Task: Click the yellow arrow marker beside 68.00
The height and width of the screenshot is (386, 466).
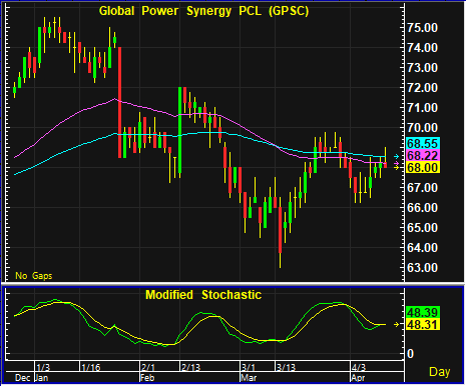Action: (x=396, y=168)
